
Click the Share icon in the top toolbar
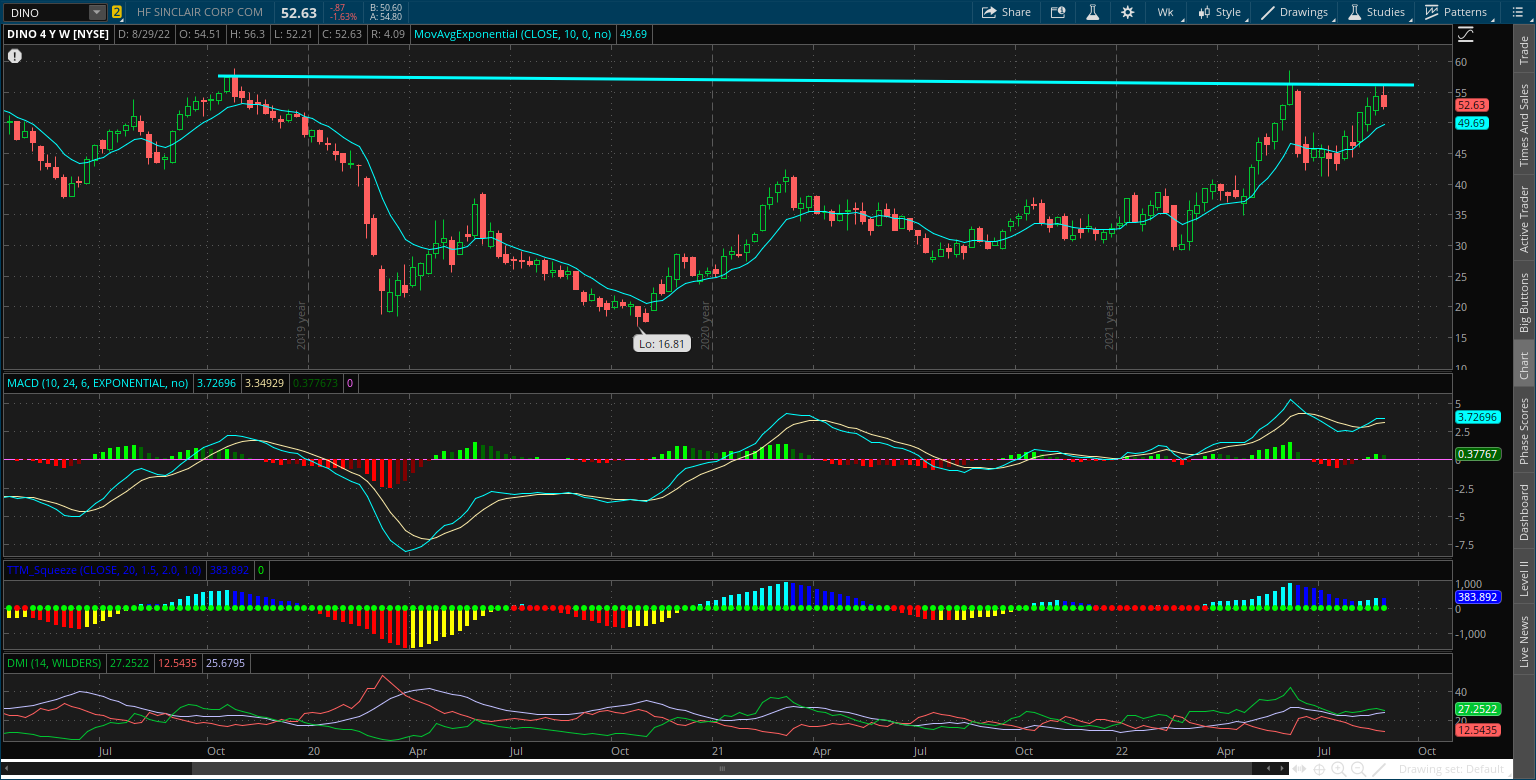point(1006,12)
